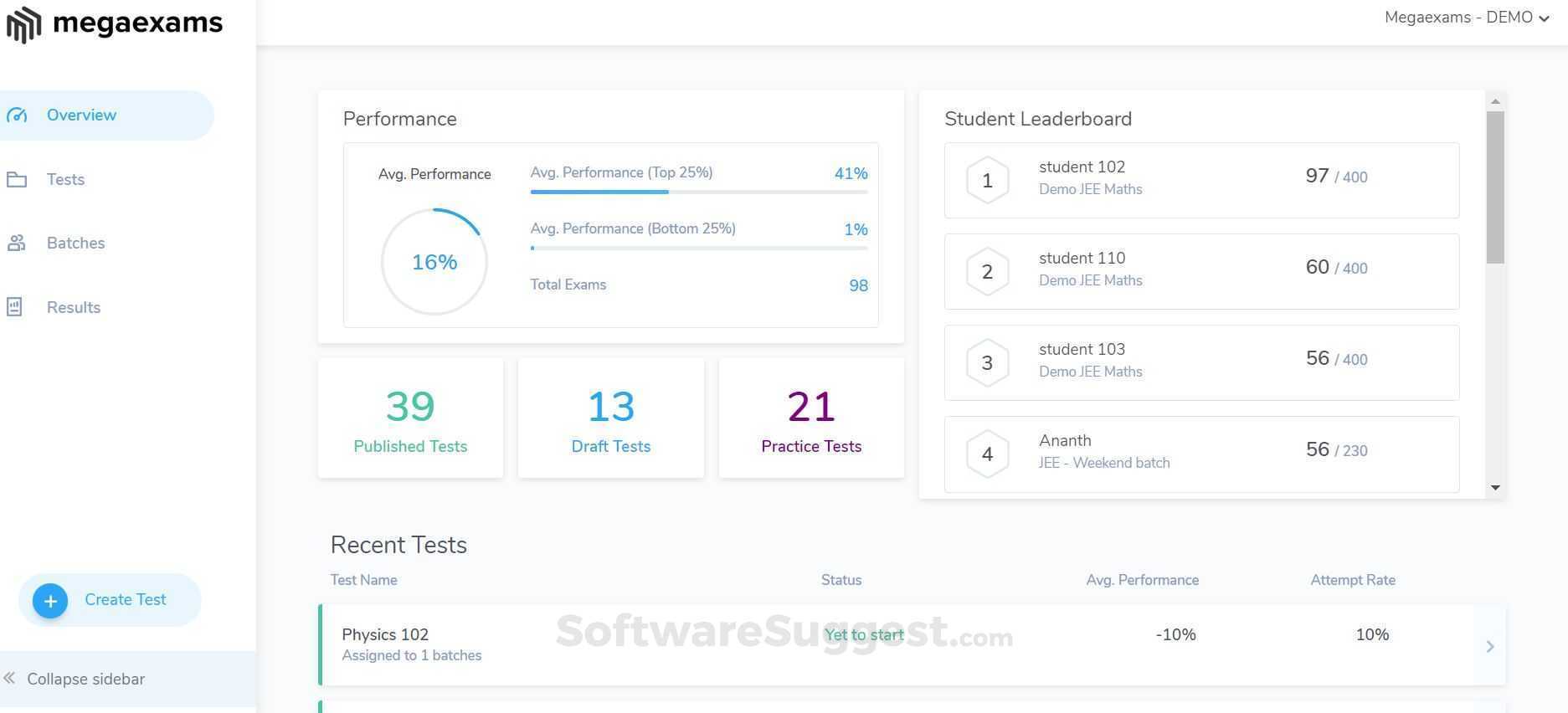Click the megaexams logo icon
The image size is (1568, 713).
coord(23,24)
